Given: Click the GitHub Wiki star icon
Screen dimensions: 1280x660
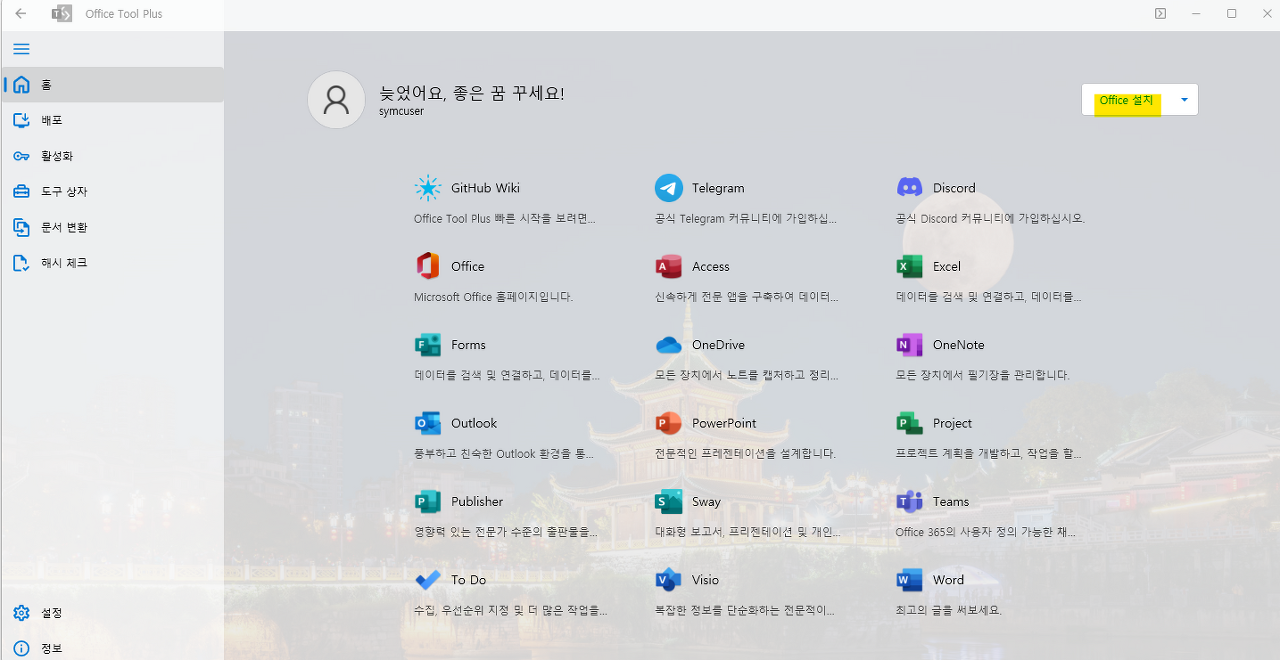Looking at the screenshot, I should (428, 188).
